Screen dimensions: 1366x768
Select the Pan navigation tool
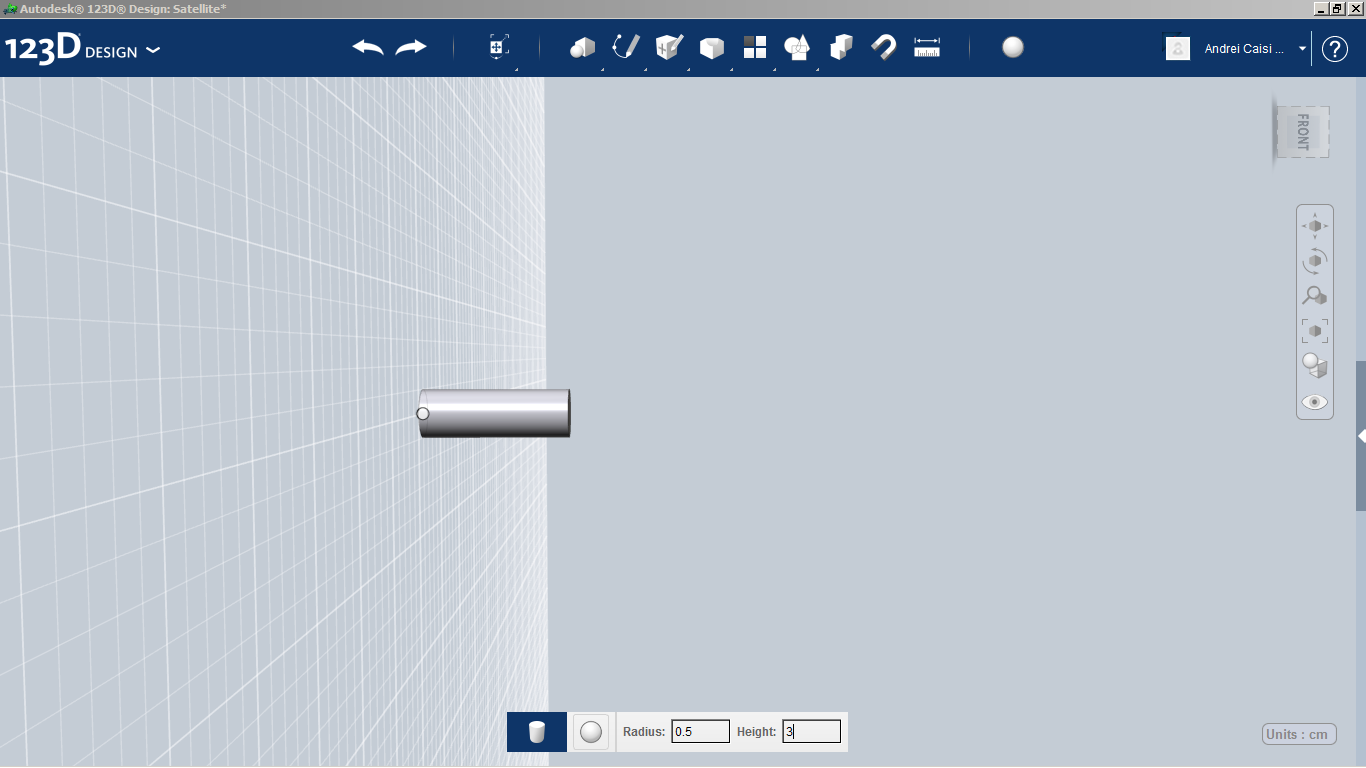pyautogui.click(x=1315, y=226)
